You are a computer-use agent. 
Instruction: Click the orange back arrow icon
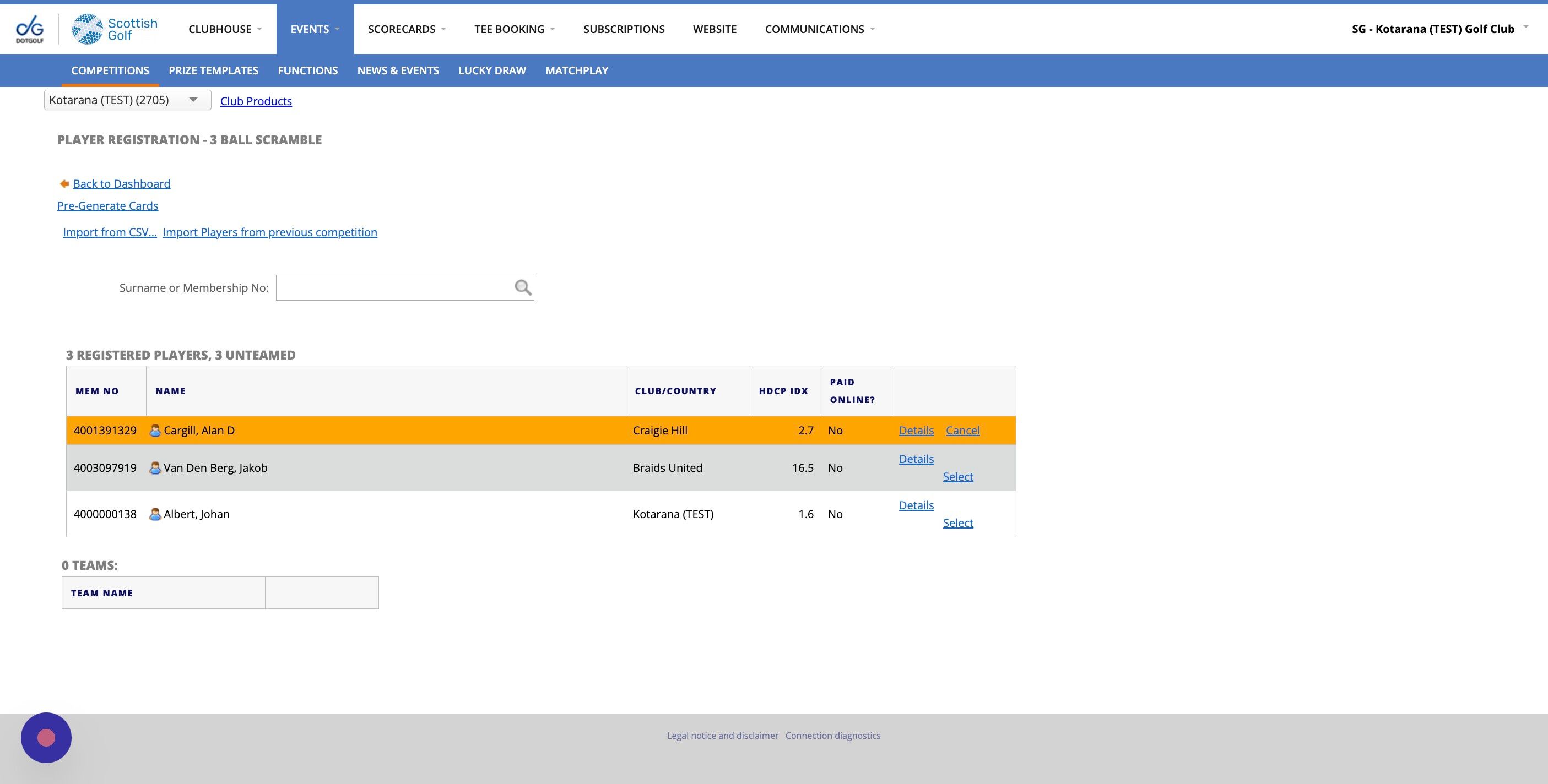64,184
